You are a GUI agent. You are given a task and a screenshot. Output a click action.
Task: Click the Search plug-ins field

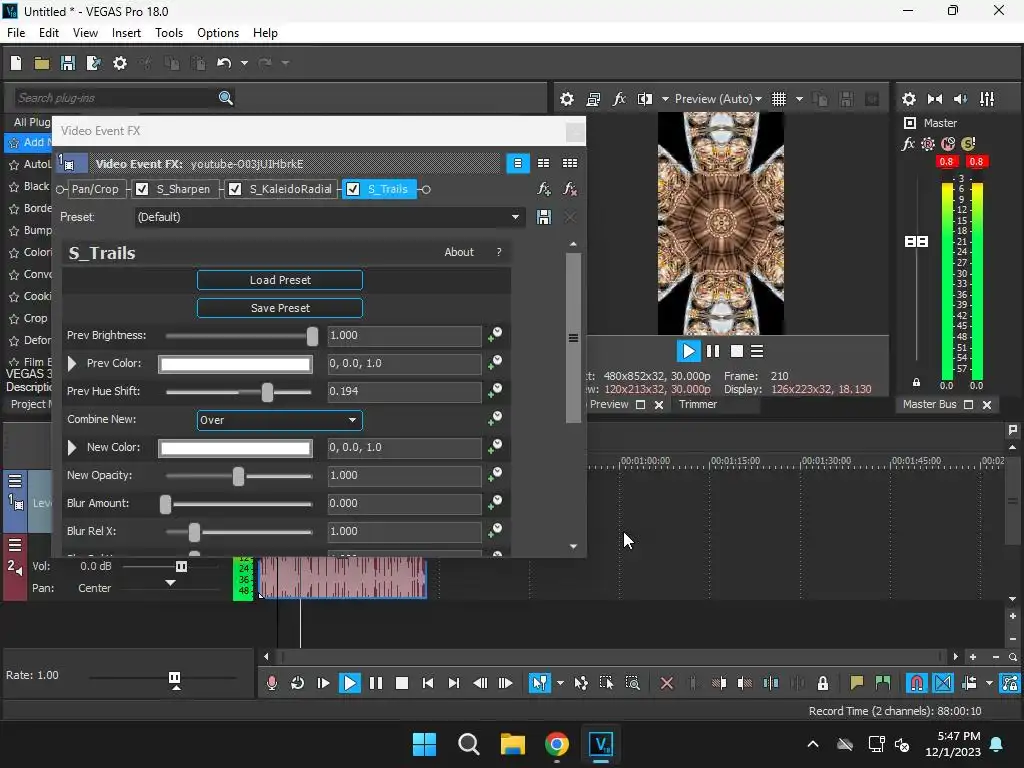click(x=115, y=98)
